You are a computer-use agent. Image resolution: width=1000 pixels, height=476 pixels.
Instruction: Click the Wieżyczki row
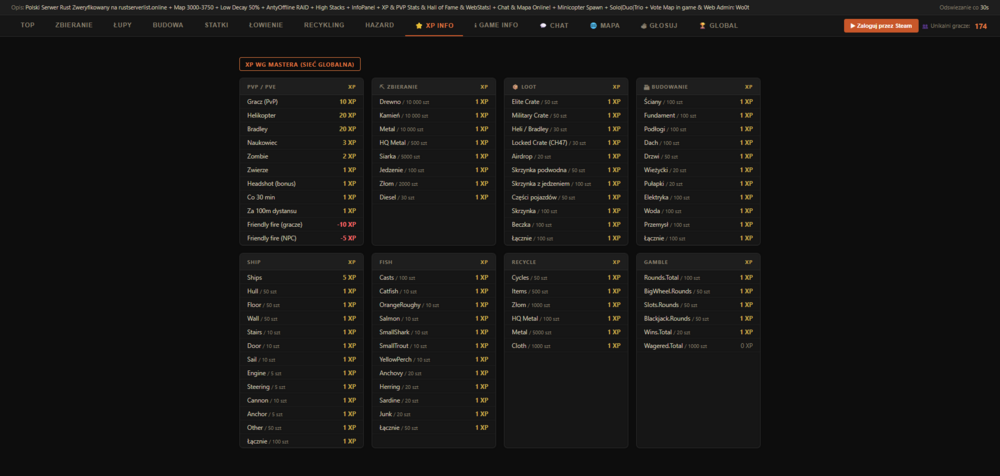click(698, 170)
